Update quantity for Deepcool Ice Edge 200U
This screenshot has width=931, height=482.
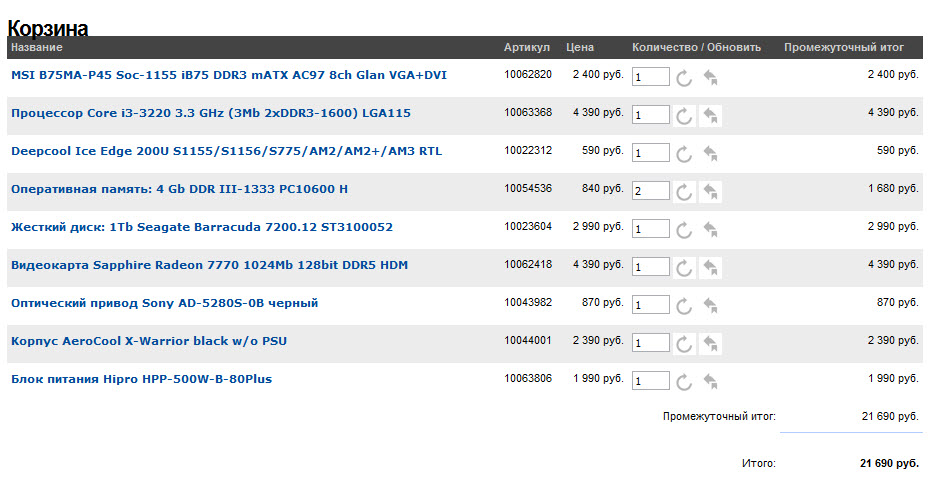tap(684, 154)
